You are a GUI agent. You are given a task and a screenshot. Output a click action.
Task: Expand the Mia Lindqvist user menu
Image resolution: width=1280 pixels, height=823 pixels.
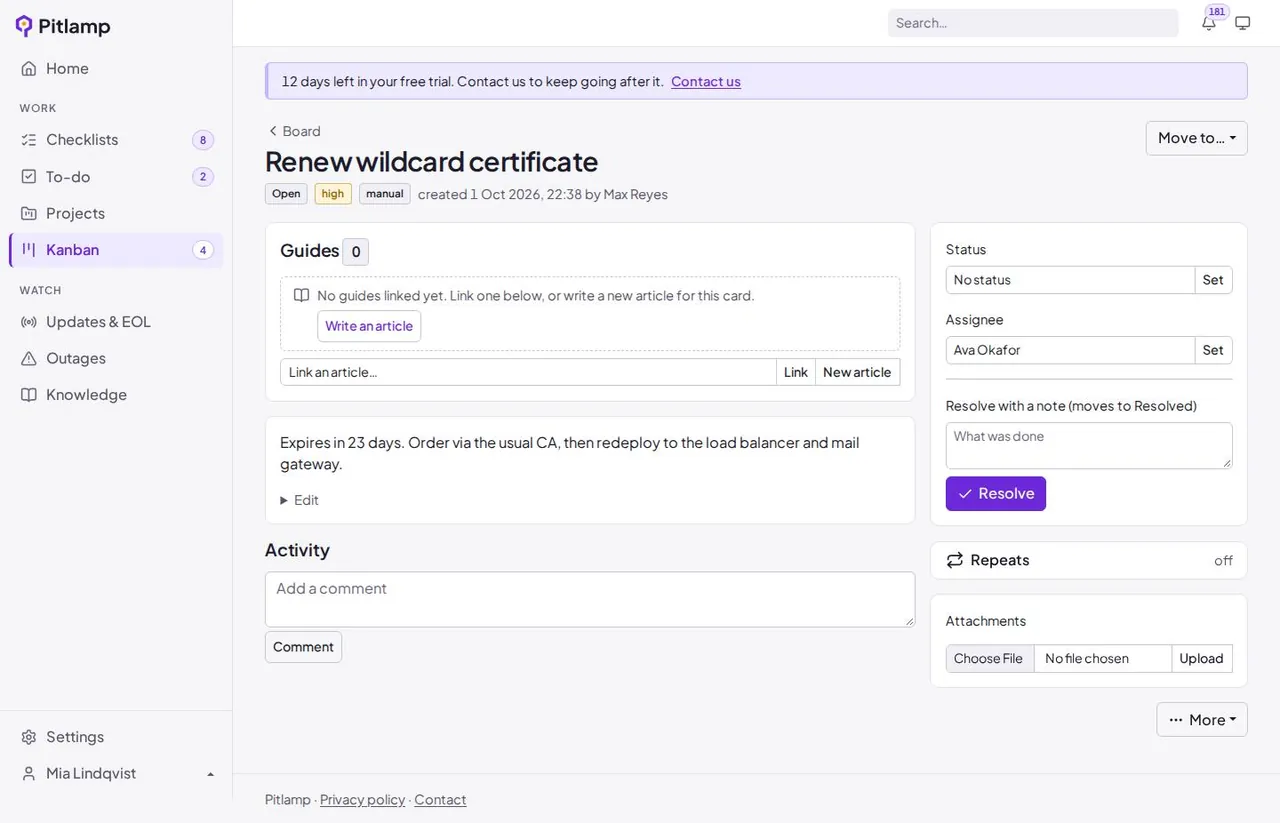coord(116,774)
